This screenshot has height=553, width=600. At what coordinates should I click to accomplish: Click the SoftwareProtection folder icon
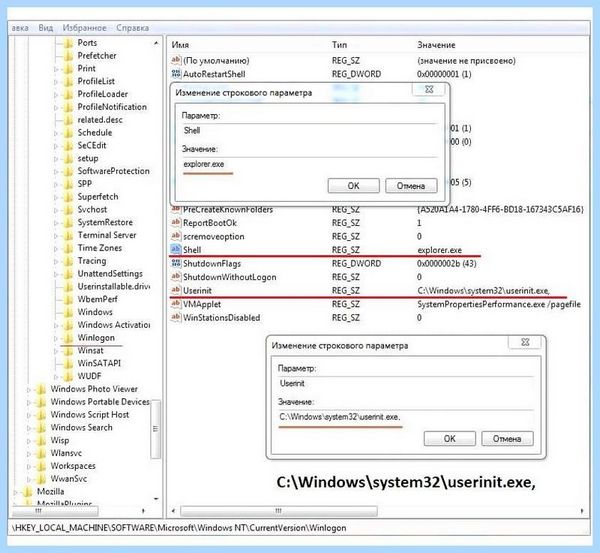point(68,171)
